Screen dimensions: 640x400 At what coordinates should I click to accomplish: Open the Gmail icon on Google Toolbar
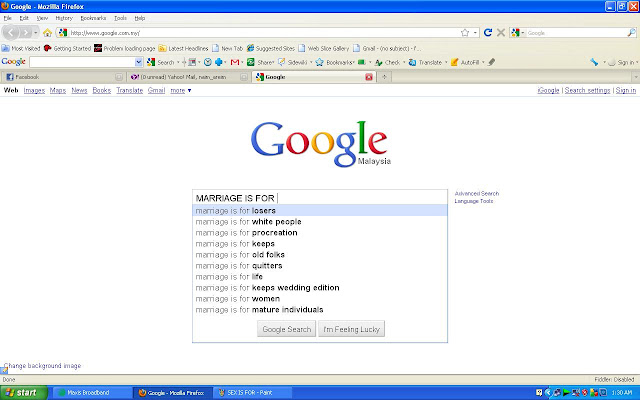(235, 62)
